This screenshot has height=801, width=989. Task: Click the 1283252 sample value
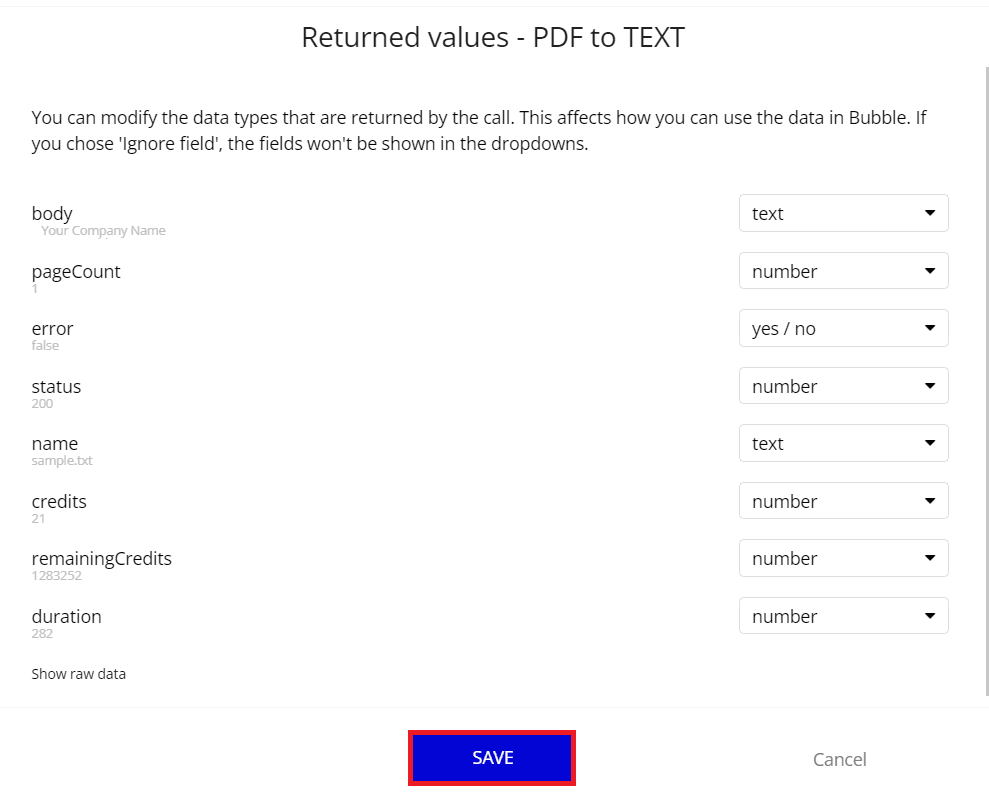[57, 576]
